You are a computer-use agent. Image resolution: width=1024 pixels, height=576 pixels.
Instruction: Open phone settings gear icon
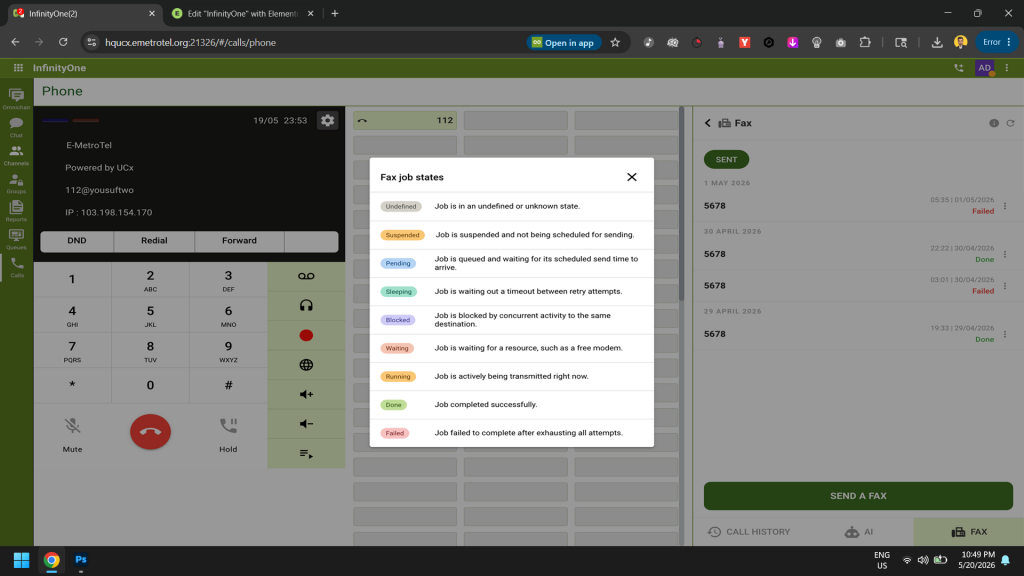327,120
